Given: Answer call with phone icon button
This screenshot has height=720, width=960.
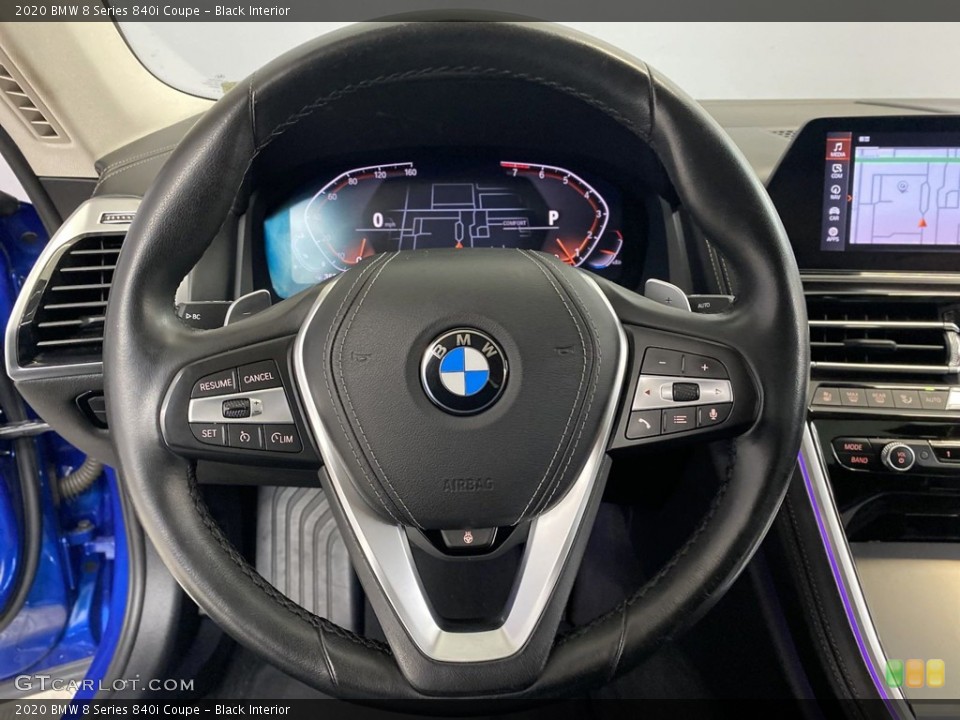Looking at the screenshot, I should point(644,424).
